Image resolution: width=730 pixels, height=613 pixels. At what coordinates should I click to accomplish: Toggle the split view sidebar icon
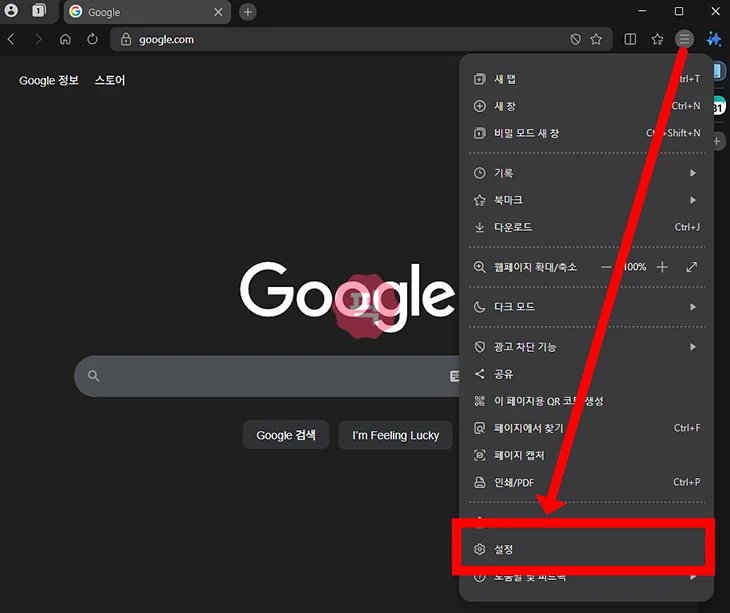tap(630, 39)
